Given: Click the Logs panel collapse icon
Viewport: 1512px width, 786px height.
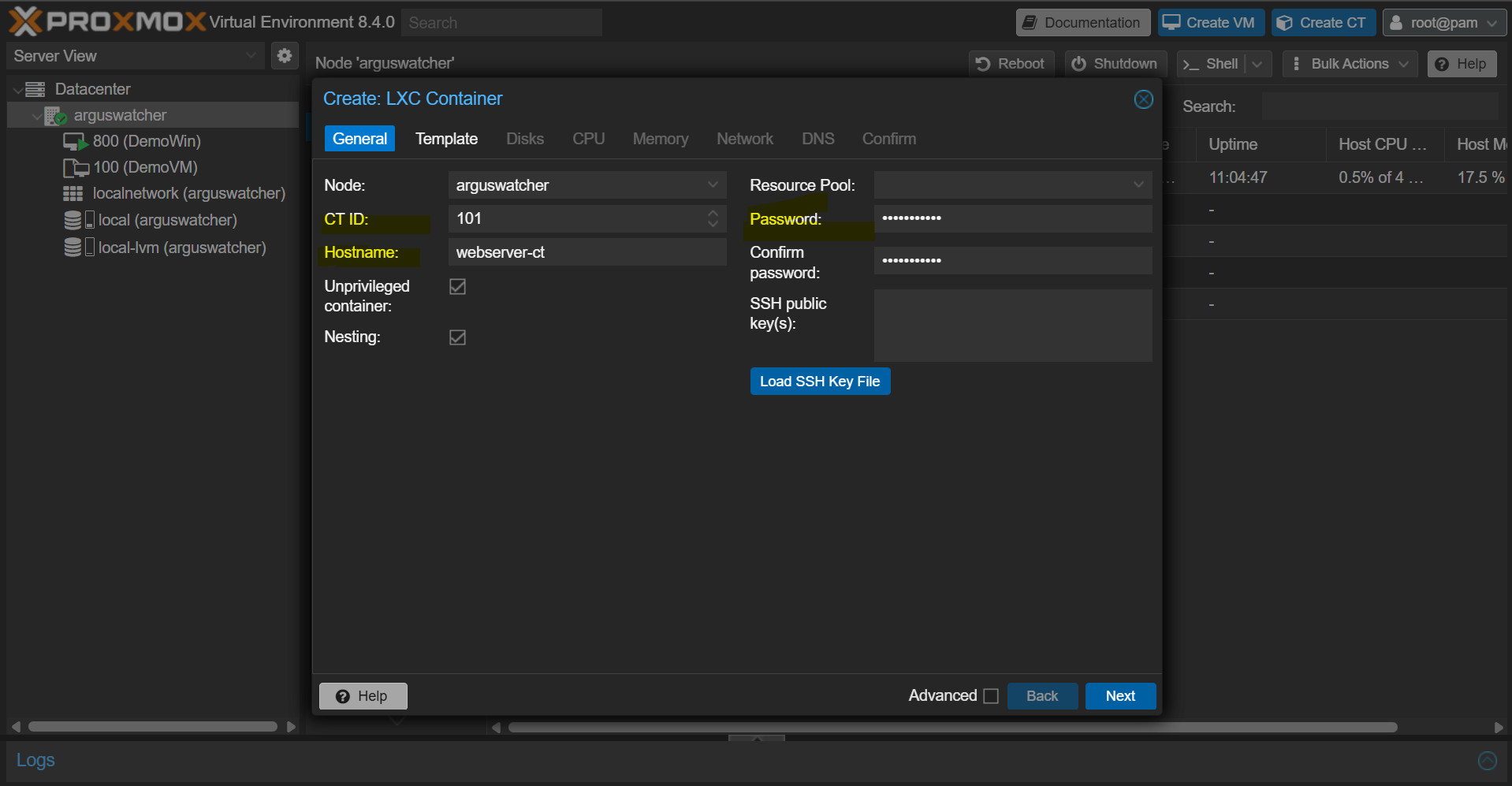Looking at the screenshot, I should coord(1487,760).
